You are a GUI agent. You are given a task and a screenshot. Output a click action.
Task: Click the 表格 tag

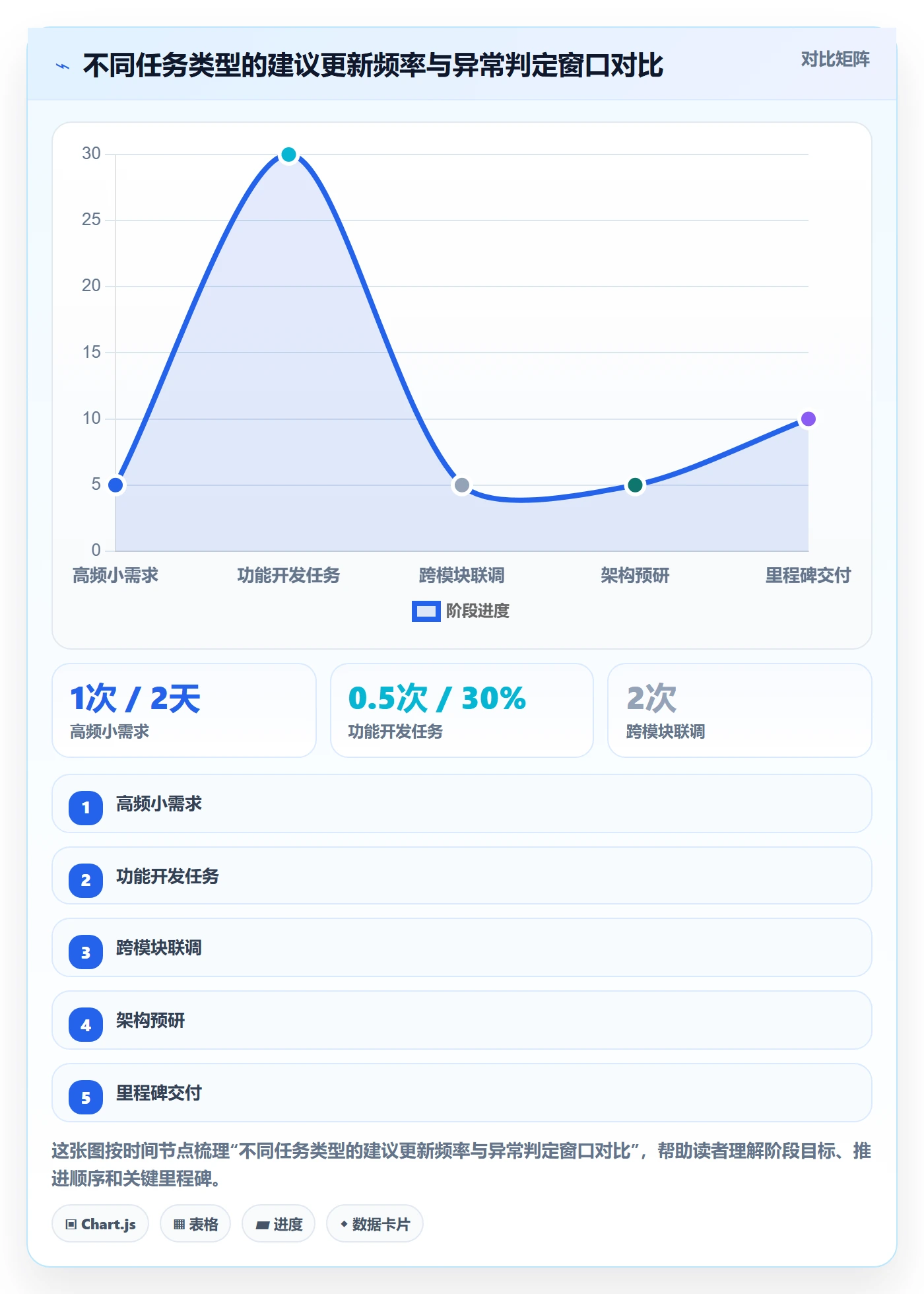click(x=195, y=1224)
